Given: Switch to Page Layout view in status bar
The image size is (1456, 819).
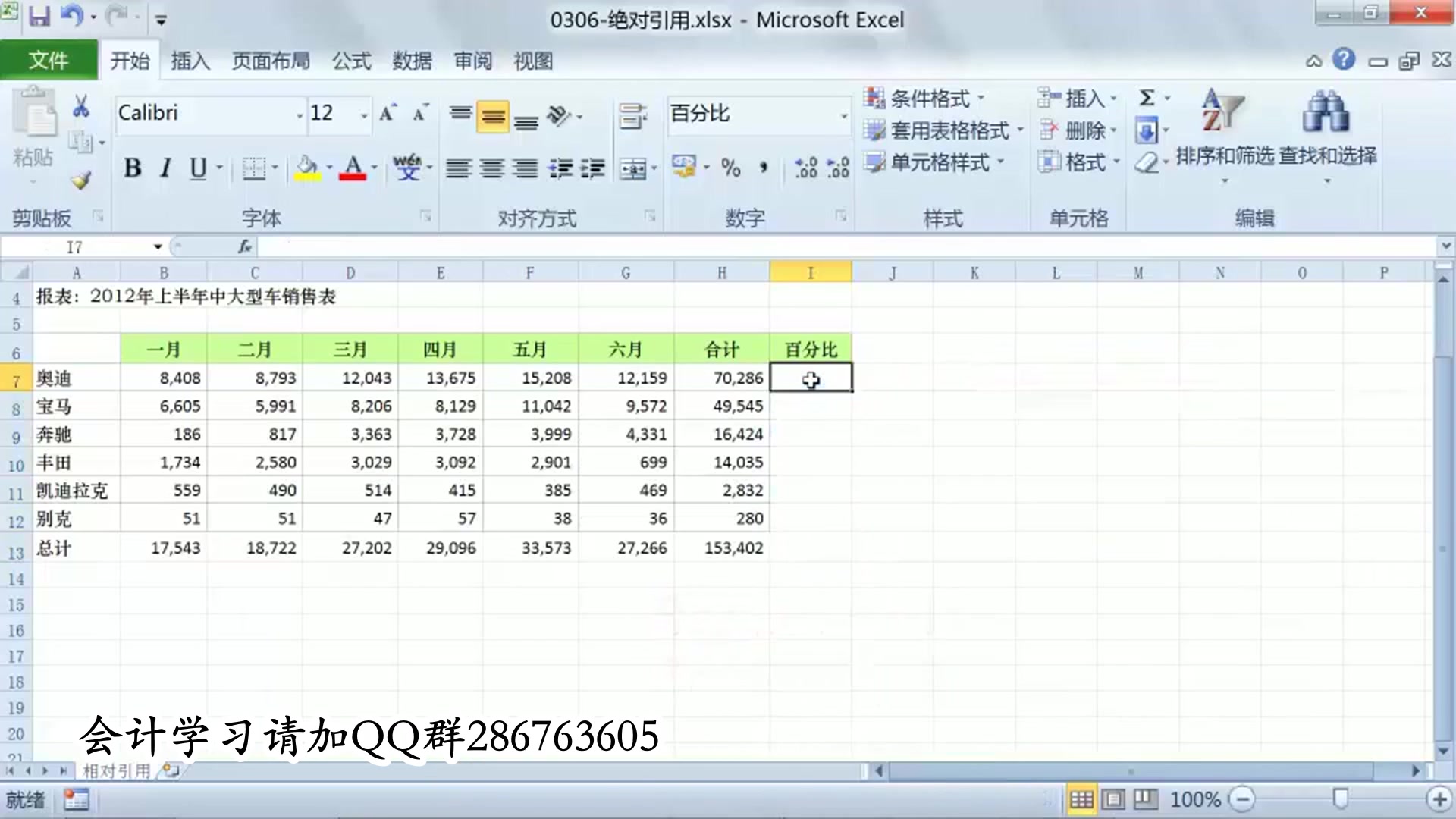Looking at the screenshot, I should (1113, 799).
